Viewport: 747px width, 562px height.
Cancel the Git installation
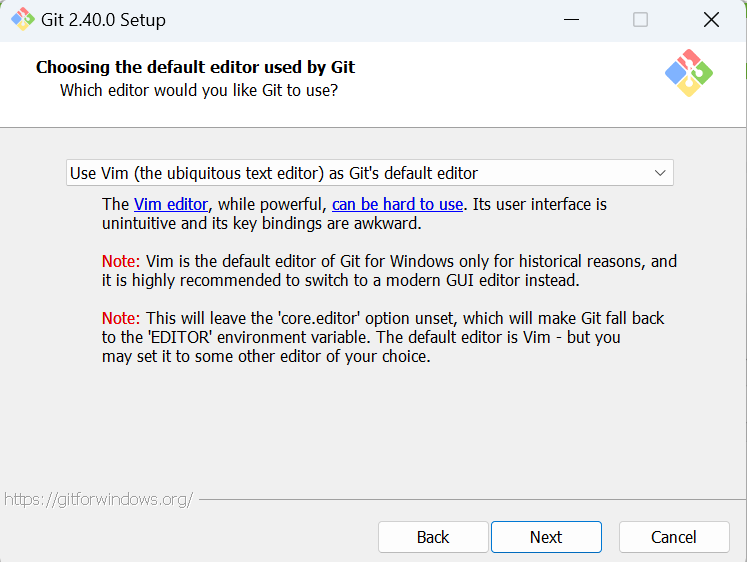click(674, 537)
